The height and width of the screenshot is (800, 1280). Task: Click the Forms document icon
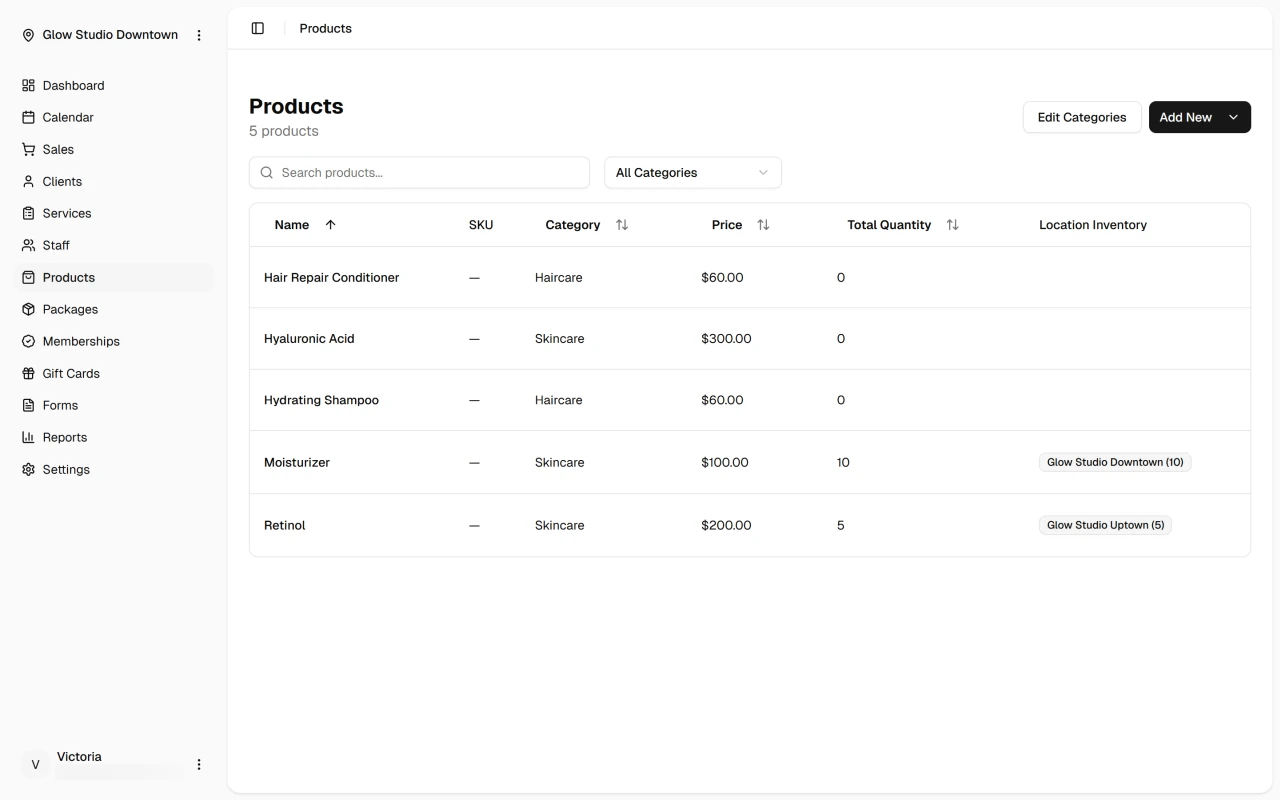(28, 406)
